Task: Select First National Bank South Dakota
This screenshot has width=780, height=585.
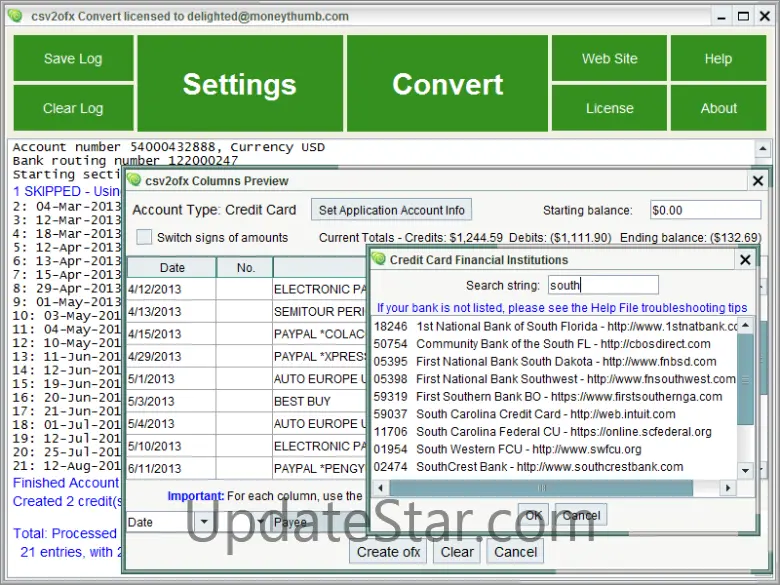Action: click(x=554, y=361)
